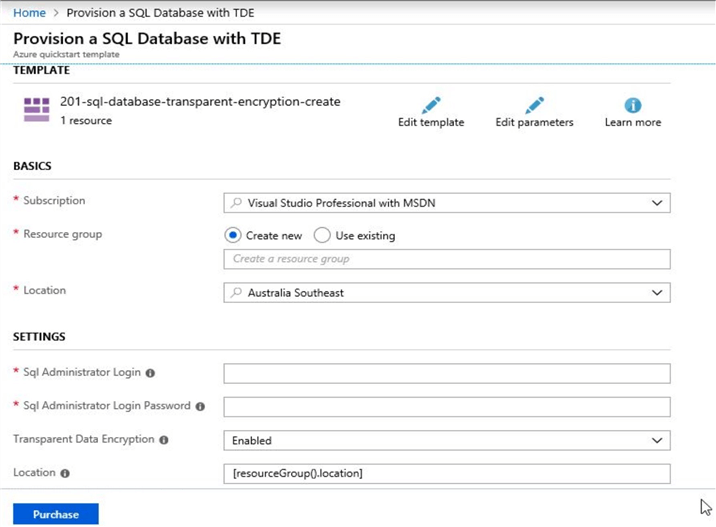Go to Home in the breadcrumb
The image size is (716, 527).
[29, 13]
